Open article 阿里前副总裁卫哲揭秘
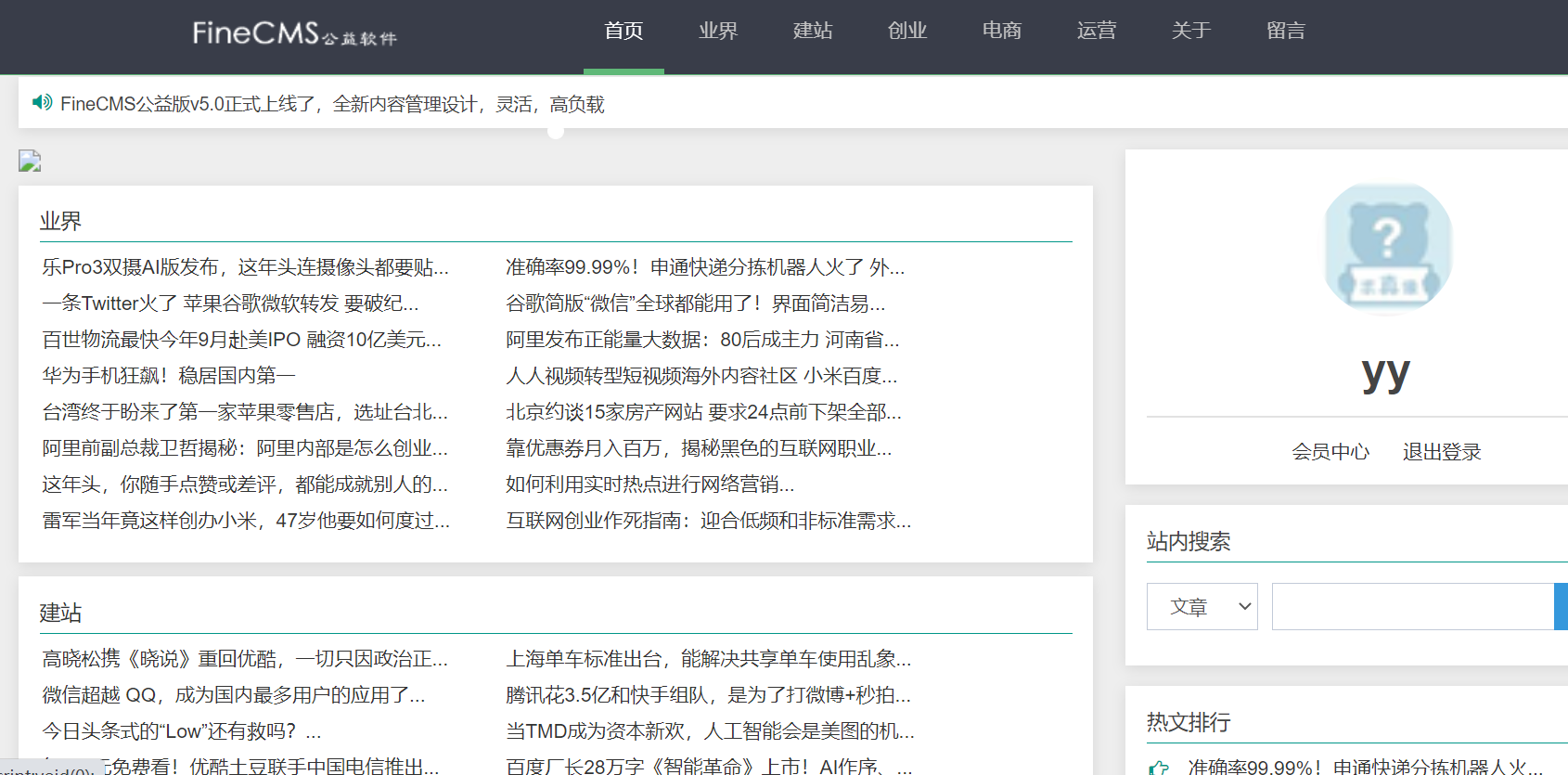This screenshot has height=775, width=1568. coord(245,448)
